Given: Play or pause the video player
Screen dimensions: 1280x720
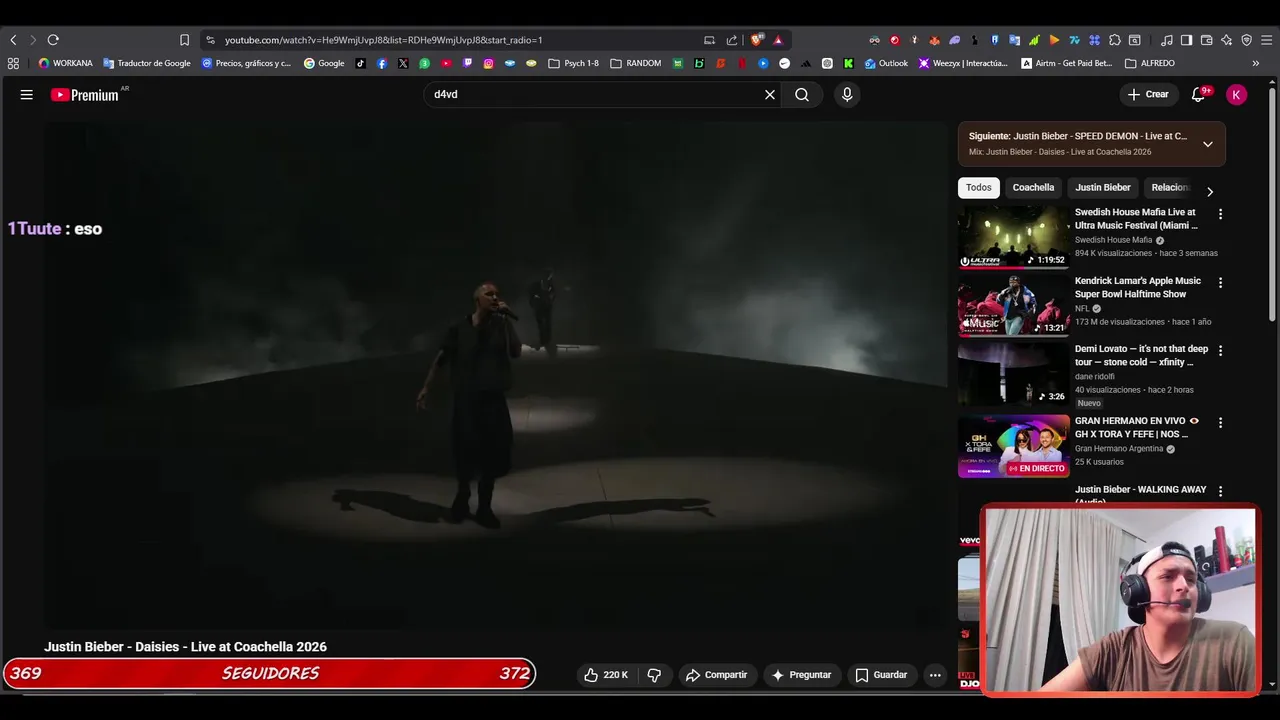Looking at the screenshot, I should click(x=495, y=375).
